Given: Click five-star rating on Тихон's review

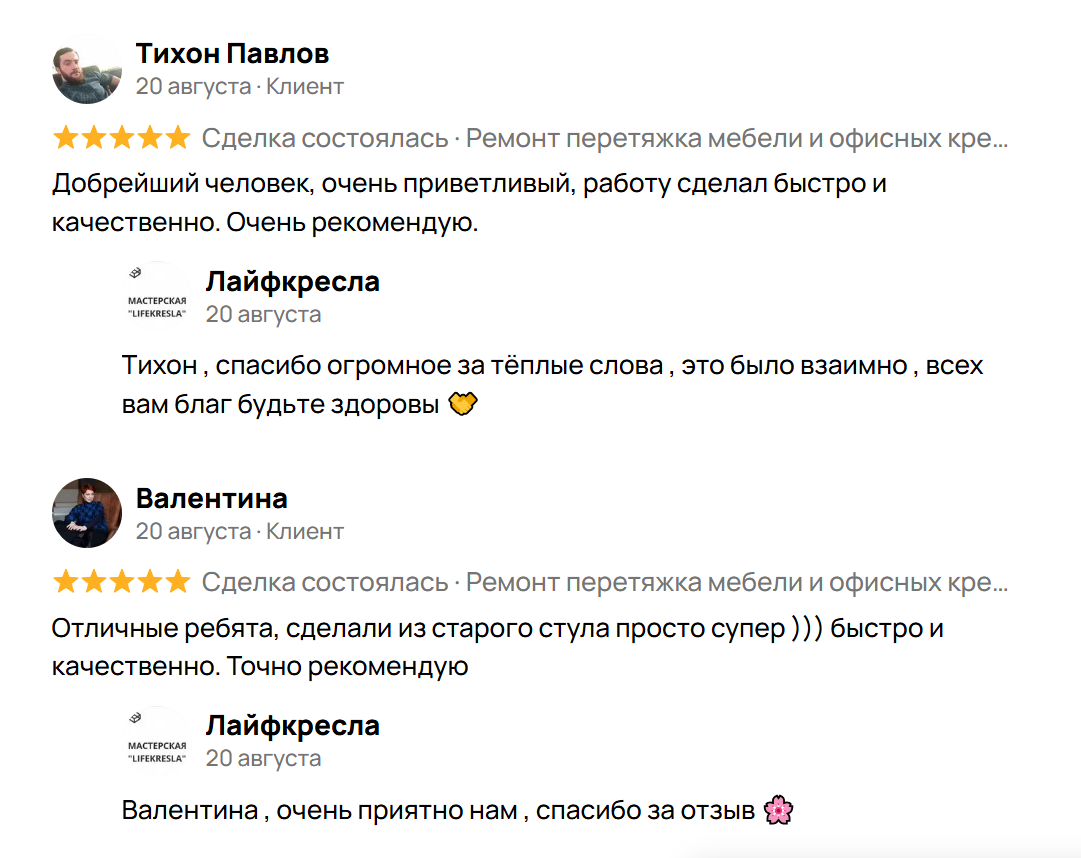Looking at the screenshot, I should (x=120, y=137).
